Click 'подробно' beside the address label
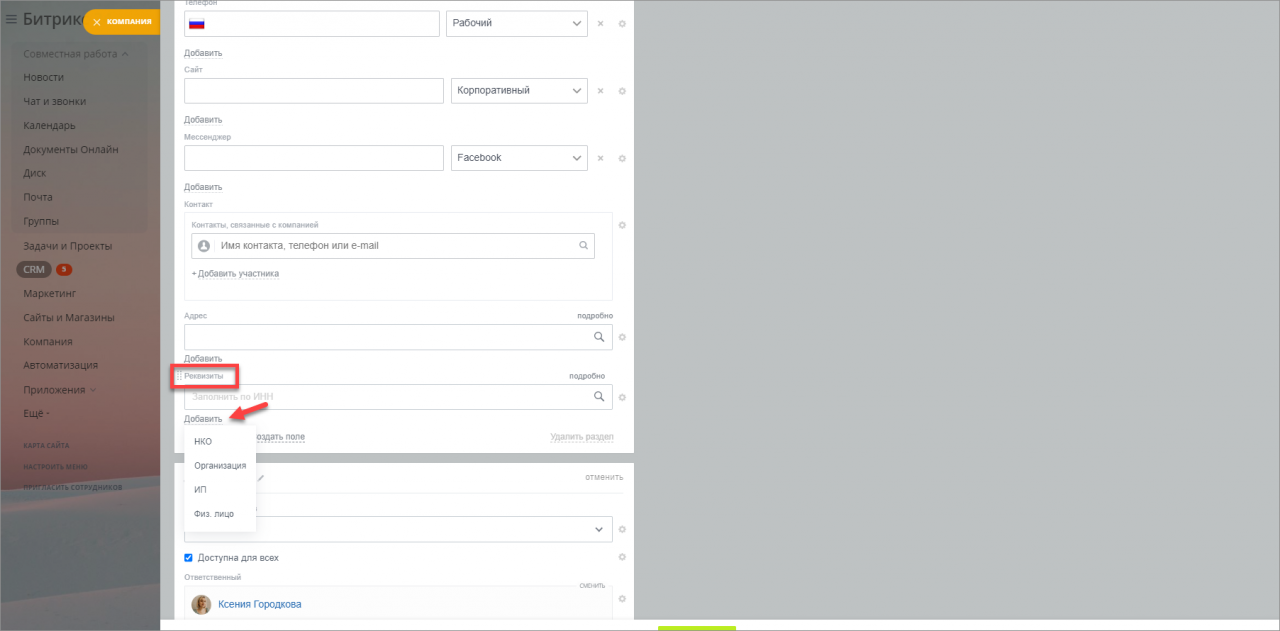Viewport: 1280px width, 631px height. click(x=595, y=315)
